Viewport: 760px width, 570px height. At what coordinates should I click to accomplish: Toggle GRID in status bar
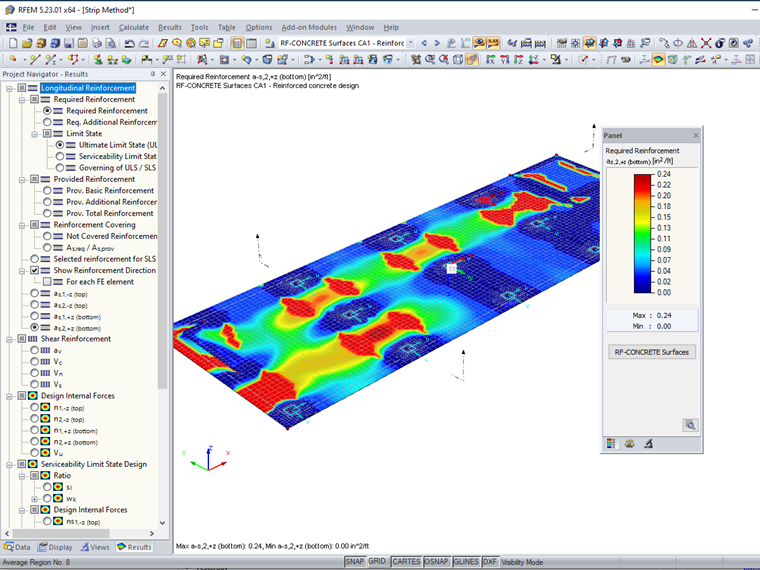pyautogui.click(x=377, y=561)
